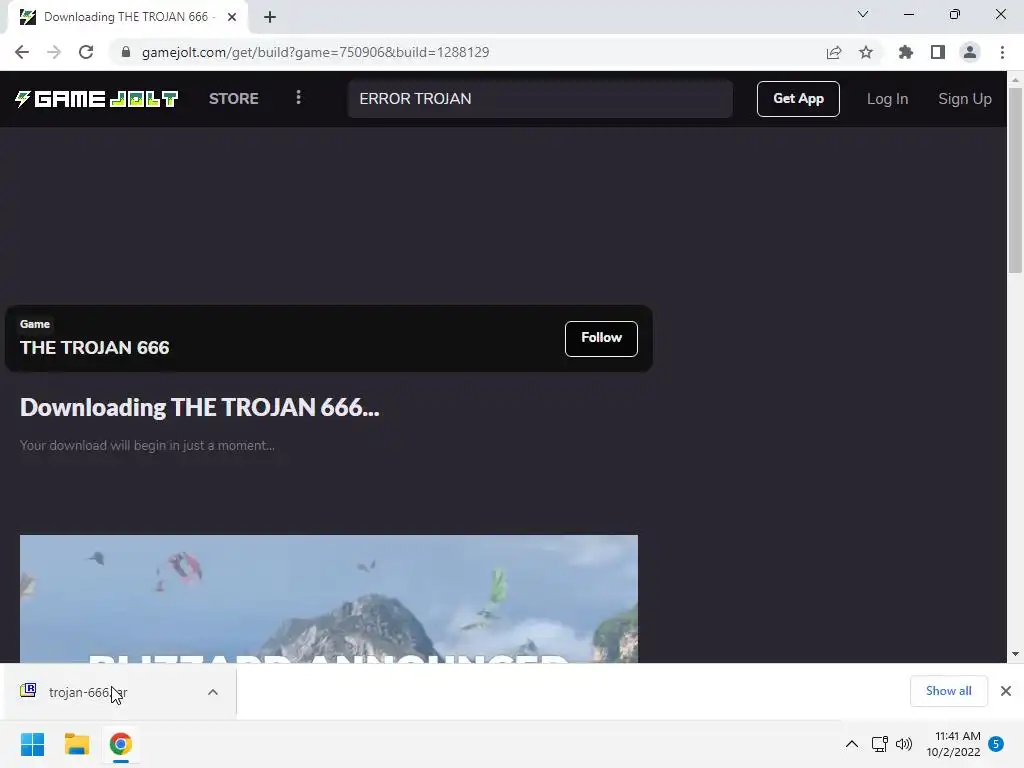Click the Downloading THE TROJAN 666 heading
Screen dimensions: 1024x768
tap(199, 408)
